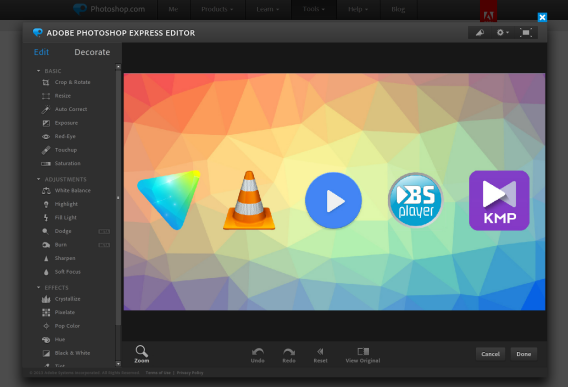Collapse the ADJUSTMENTS section
Viewport: 568px width, 387px height.
pyautogui.click(x=38, y=179)
